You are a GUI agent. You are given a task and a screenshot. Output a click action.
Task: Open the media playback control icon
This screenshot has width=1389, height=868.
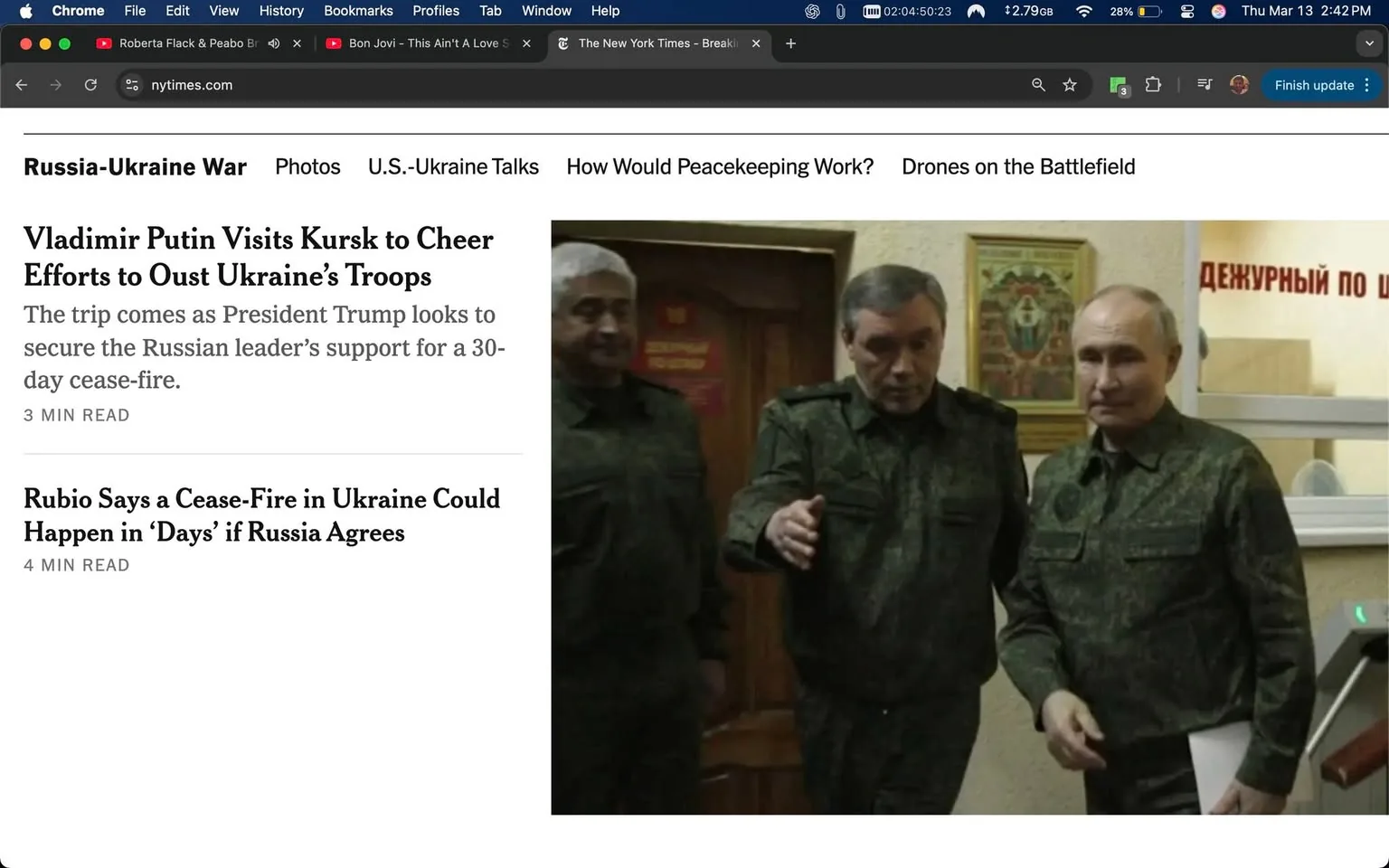(1204, 84)
